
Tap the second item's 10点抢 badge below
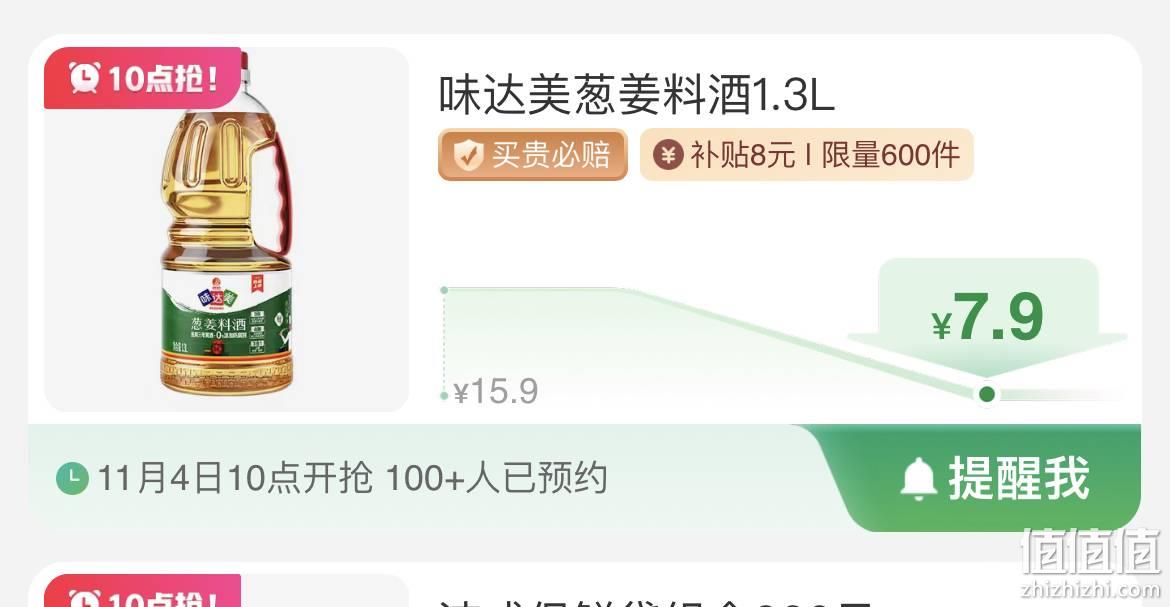[143, 591]
